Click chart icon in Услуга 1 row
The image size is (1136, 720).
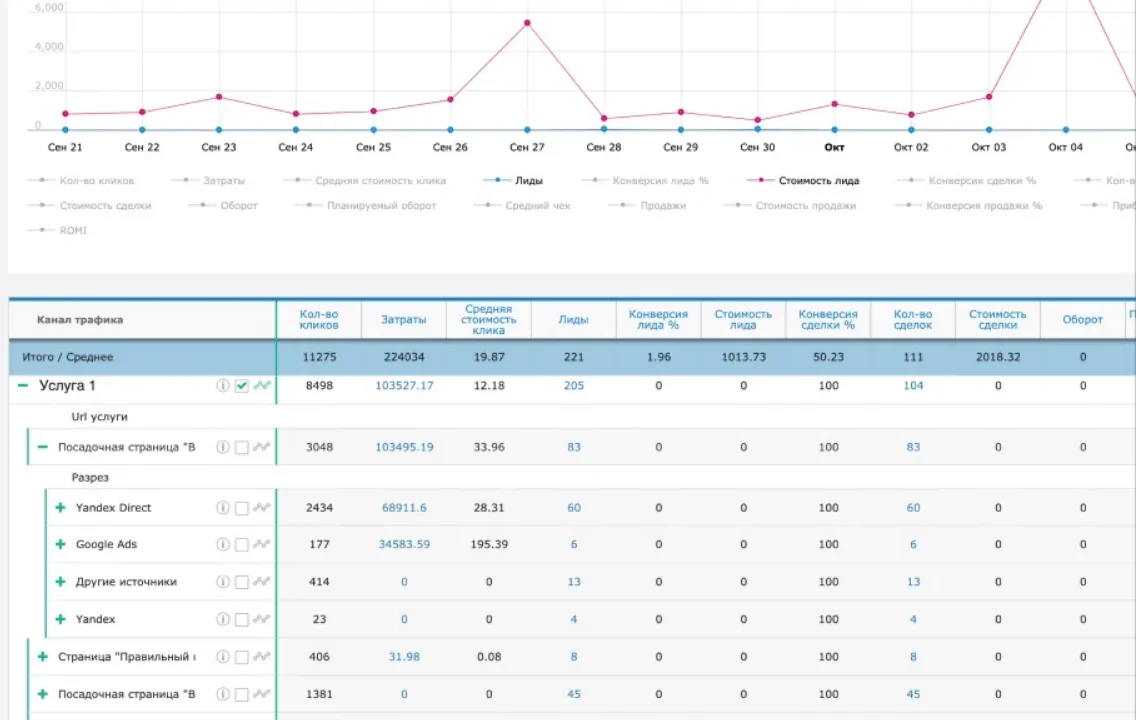click(262, 386)
